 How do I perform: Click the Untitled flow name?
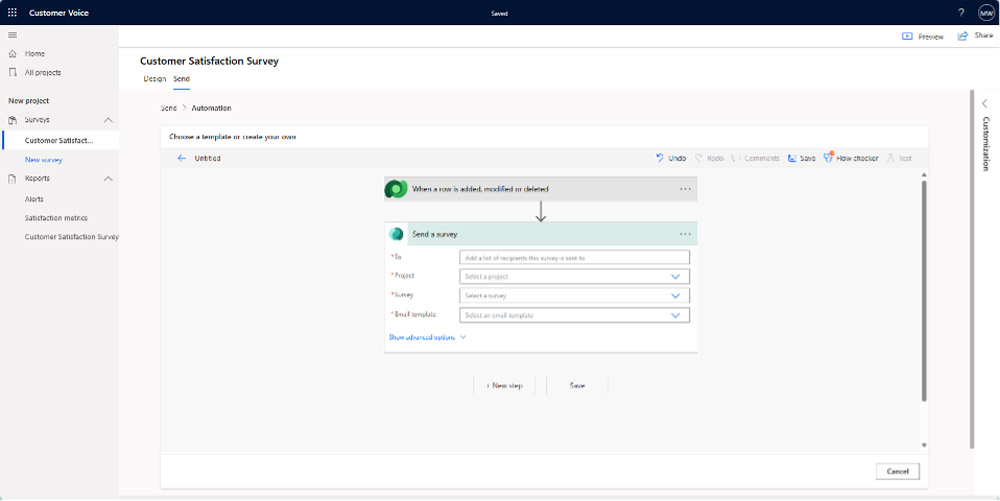click(207, 158)
